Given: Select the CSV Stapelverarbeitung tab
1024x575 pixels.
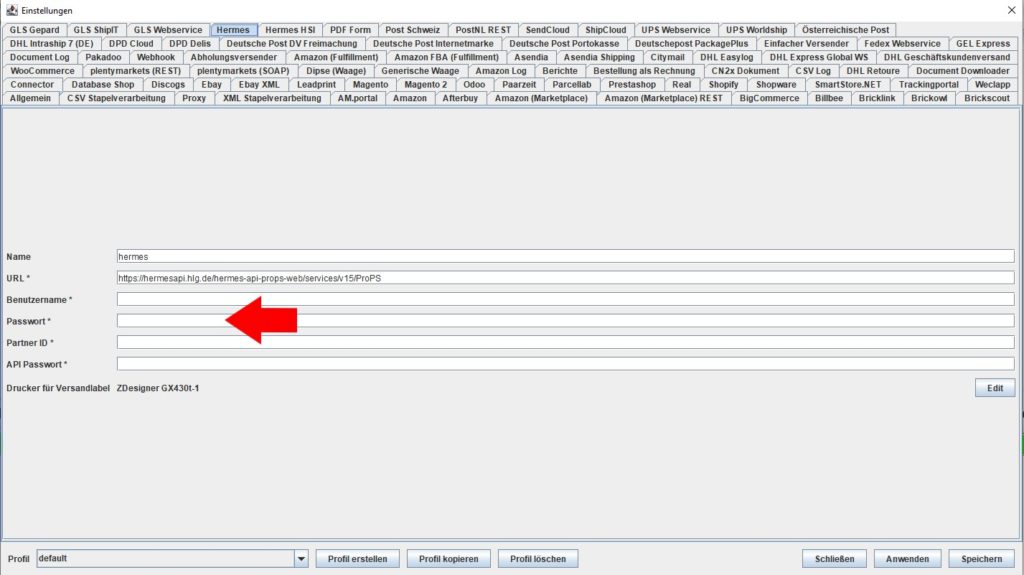Looking at the screenshot, I should pyautogui.click(x=116, y=99).
